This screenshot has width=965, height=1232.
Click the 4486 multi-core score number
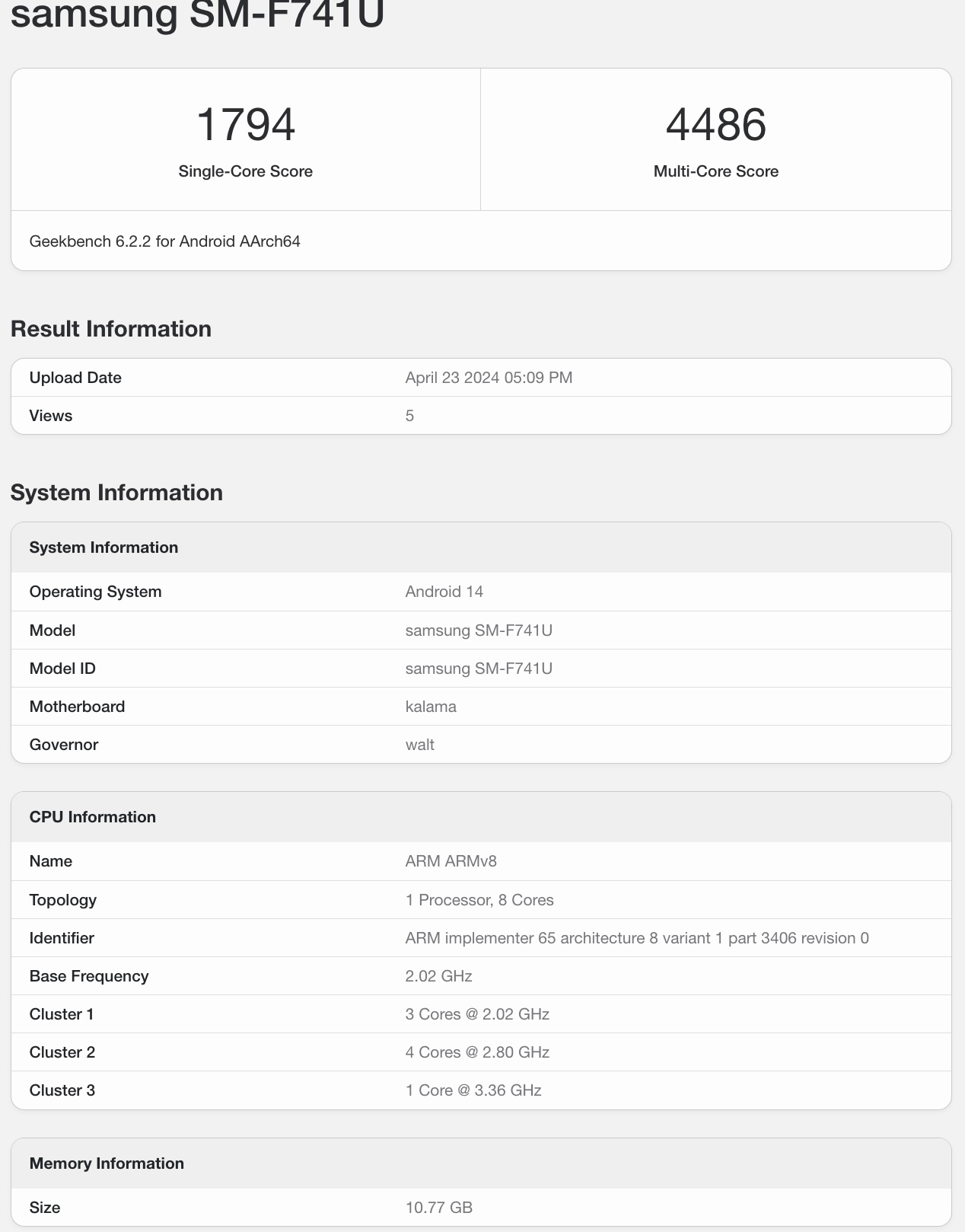coord(715,124)
